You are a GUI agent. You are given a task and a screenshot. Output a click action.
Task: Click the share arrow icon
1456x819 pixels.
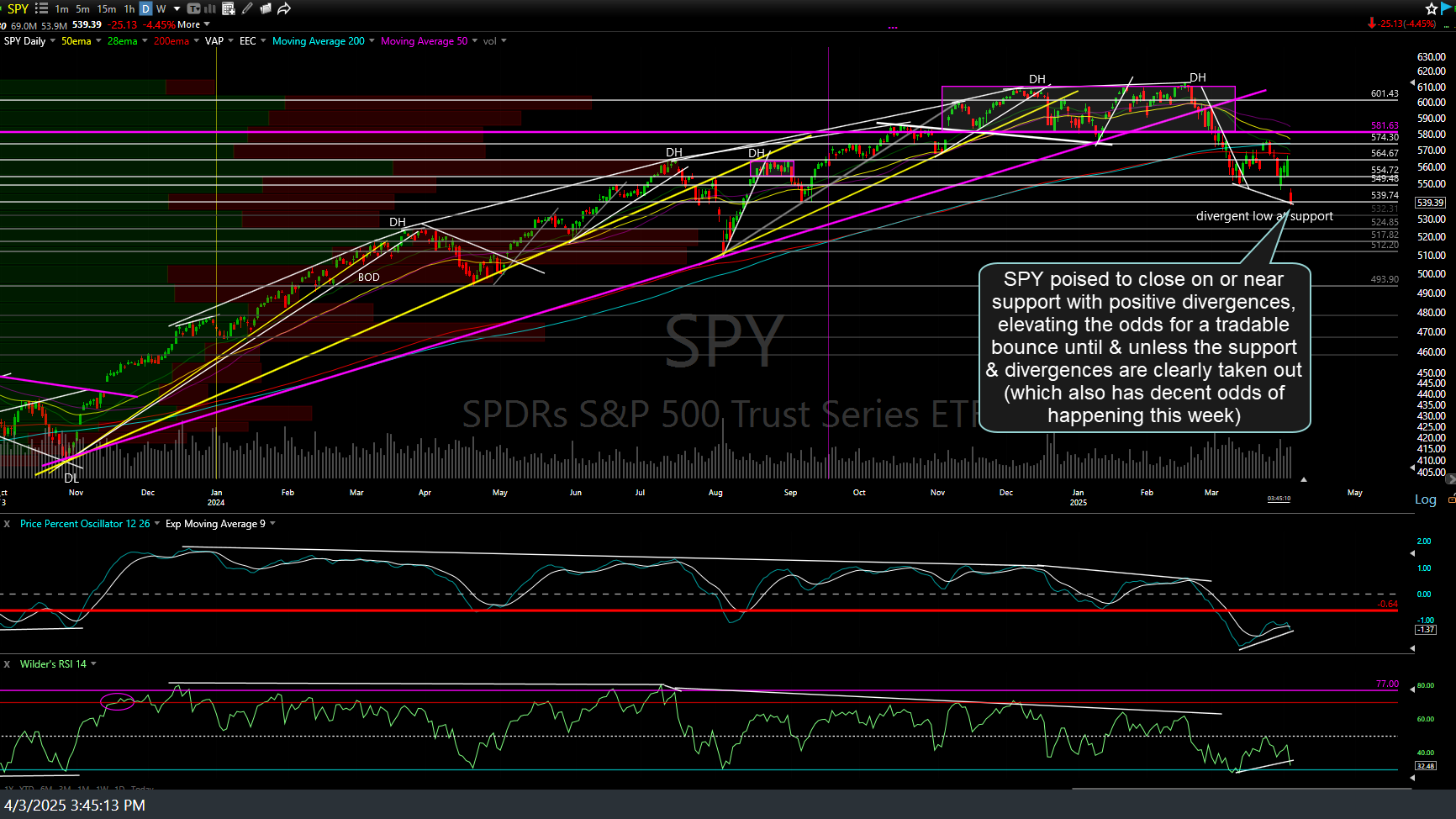[x=284, y=8]
